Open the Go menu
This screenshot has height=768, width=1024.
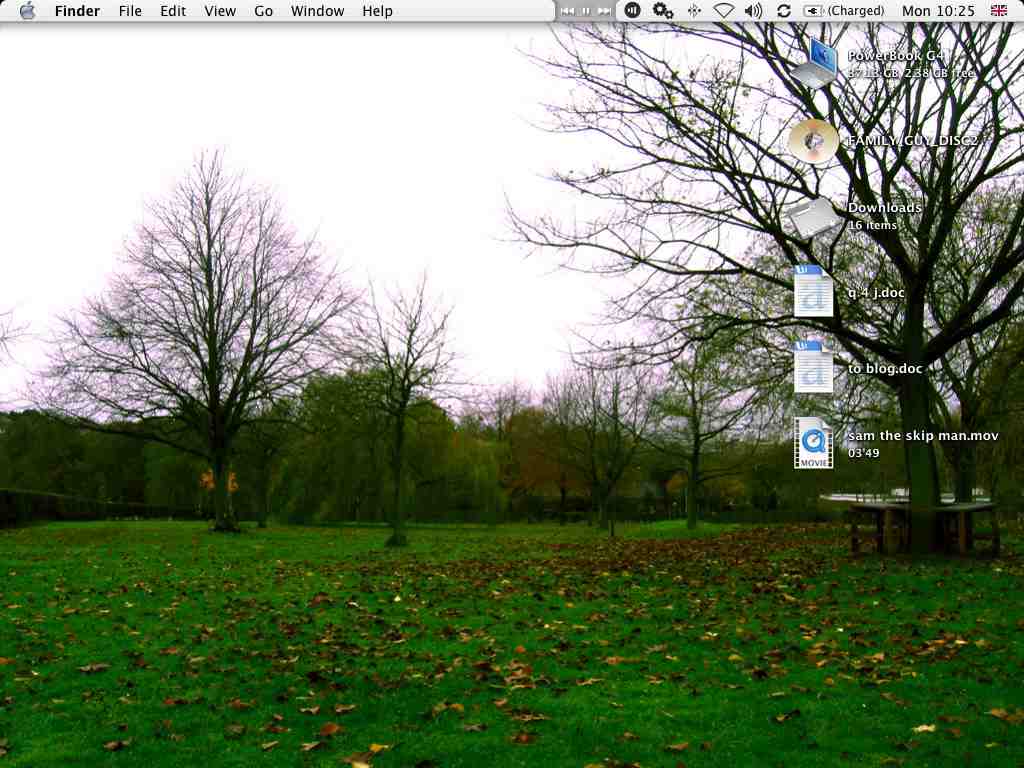tap(263, 10)
